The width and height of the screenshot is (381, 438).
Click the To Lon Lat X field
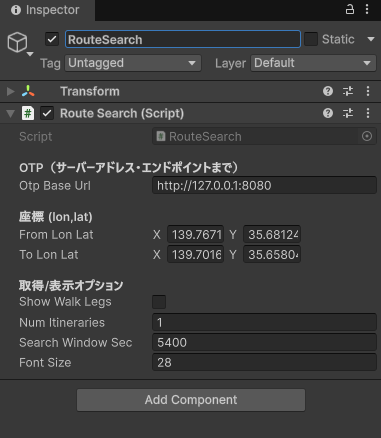coord(196,255)
